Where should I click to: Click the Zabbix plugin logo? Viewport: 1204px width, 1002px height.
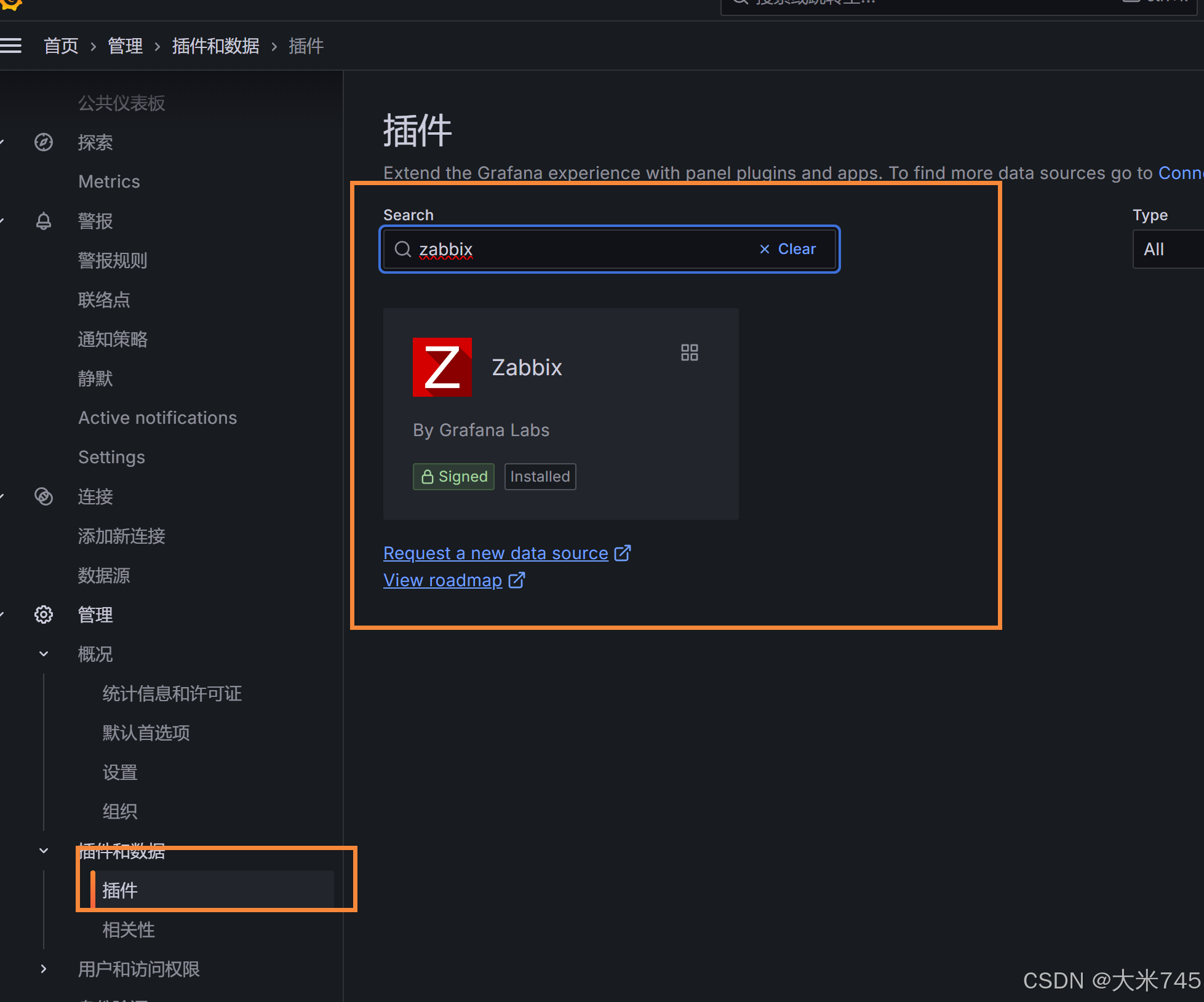[442, 367]
